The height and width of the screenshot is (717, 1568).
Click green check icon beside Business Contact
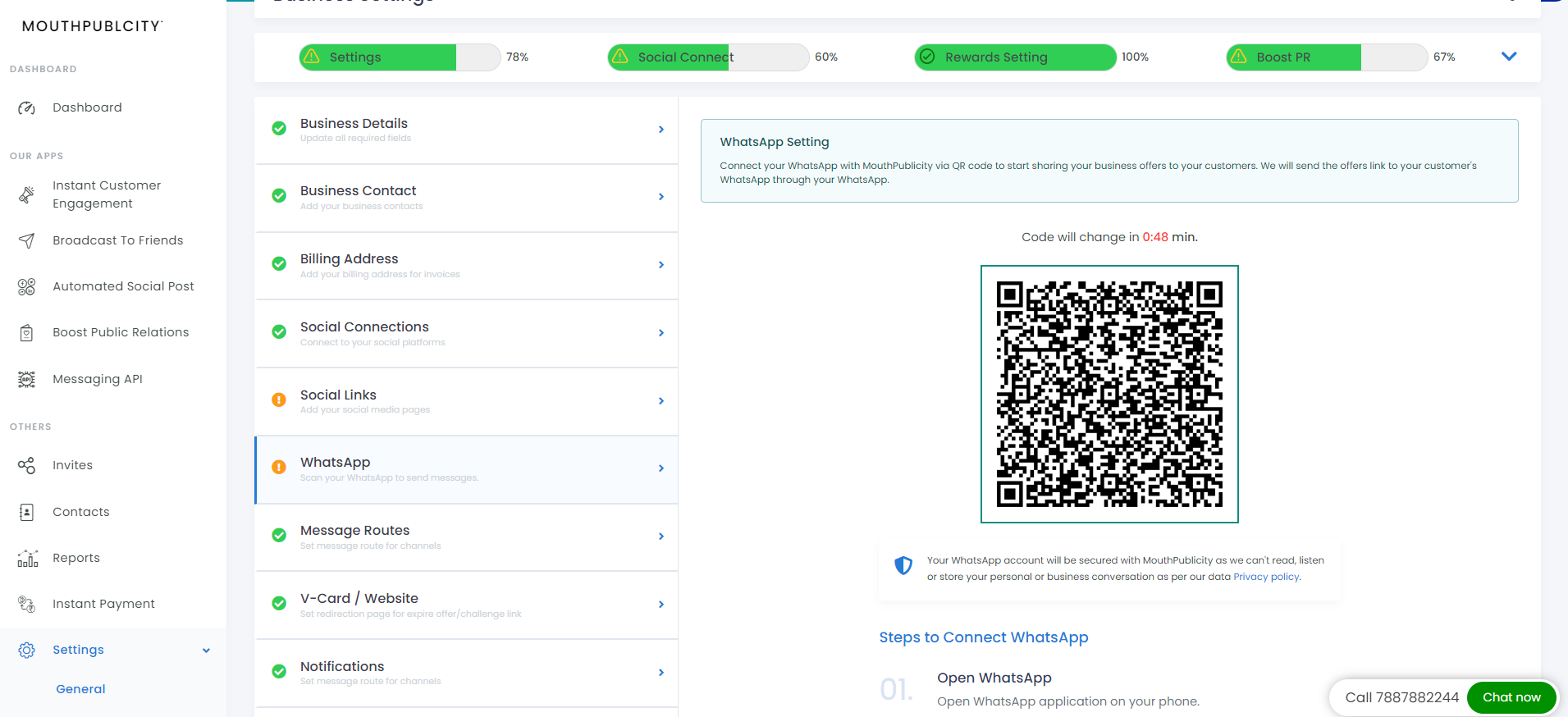(x=279, y=196)
